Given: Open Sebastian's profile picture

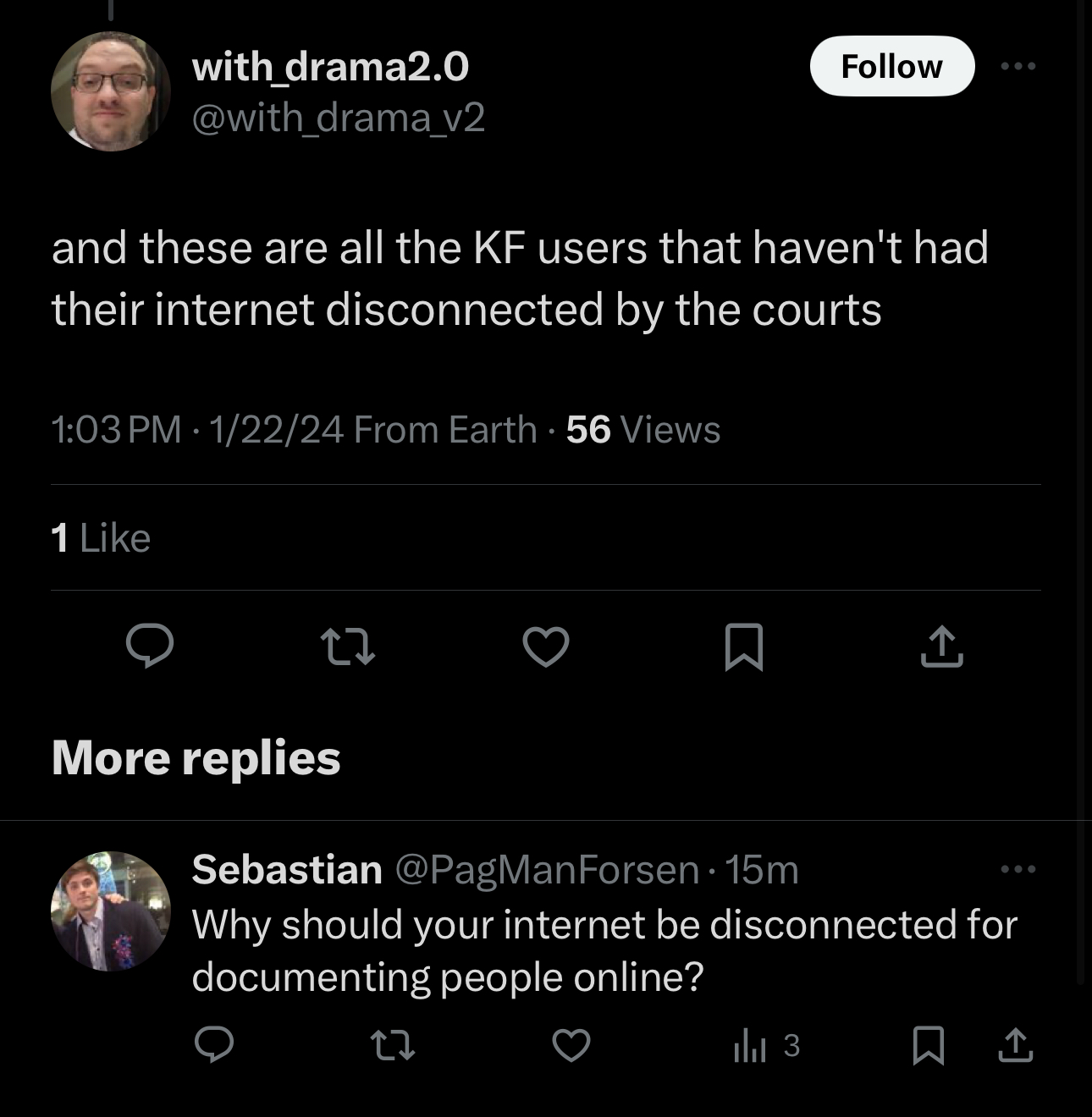Looking at the screenshot, I should click(x=111, y=911).
